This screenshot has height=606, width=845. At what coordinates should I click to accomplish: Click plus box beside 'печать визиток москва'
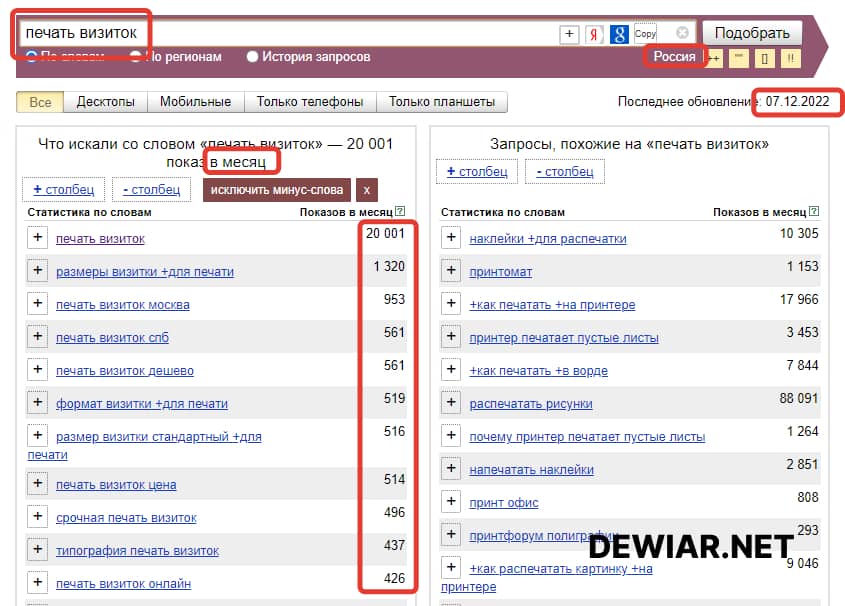[x=37, y=304]
